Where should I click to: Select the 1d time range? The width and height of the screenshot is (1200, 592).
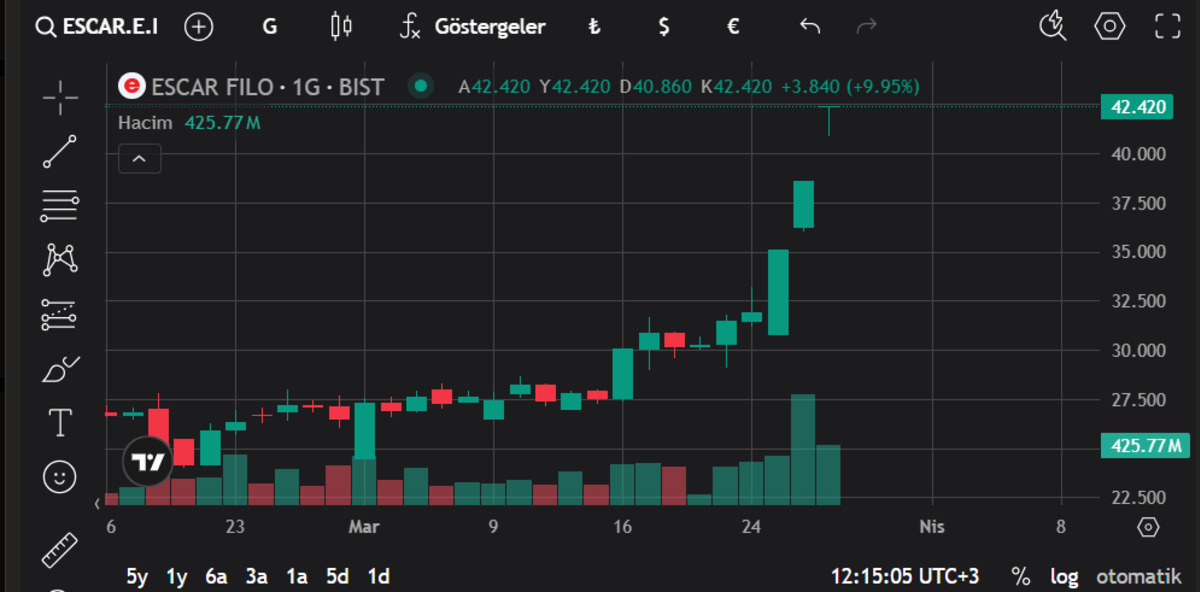coord(378,577)
